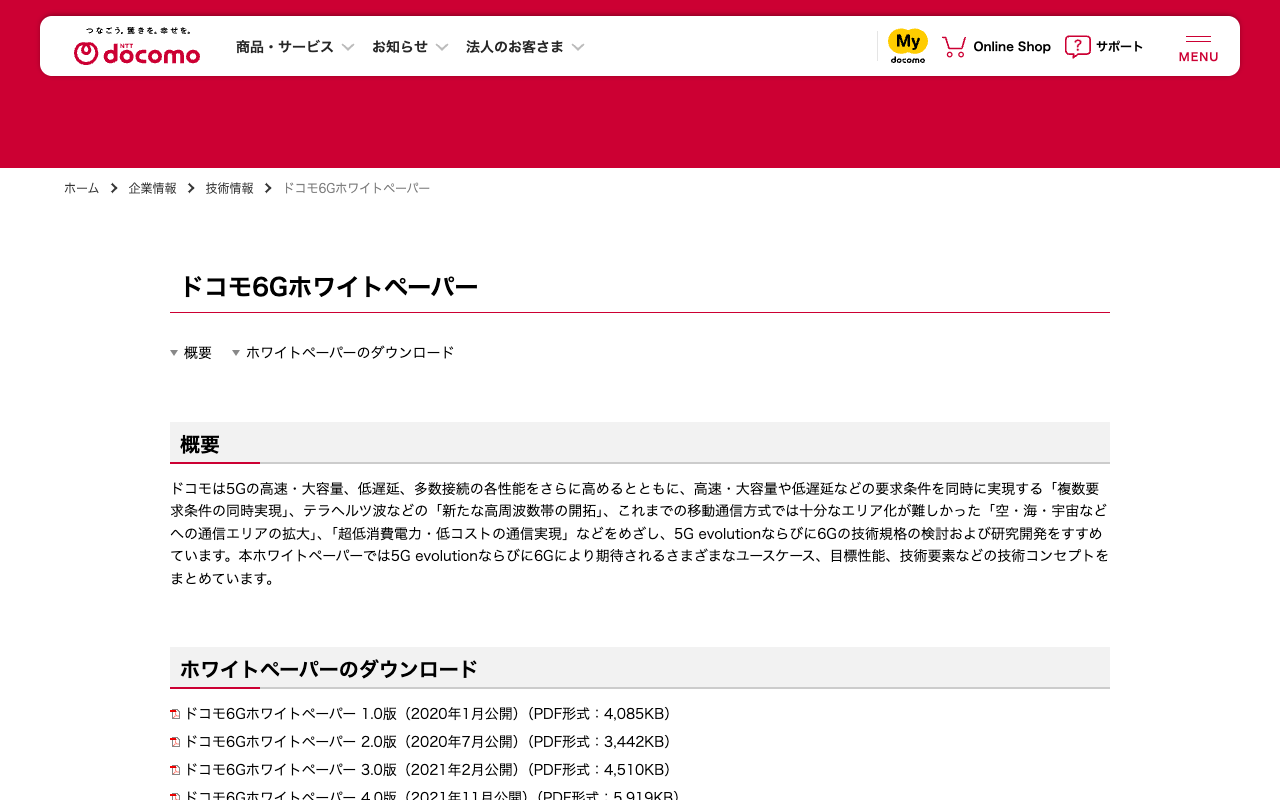
Task: Download ドコモ6Gホワイトペーパー 2.0版 PDF
Action: point(427,742)
